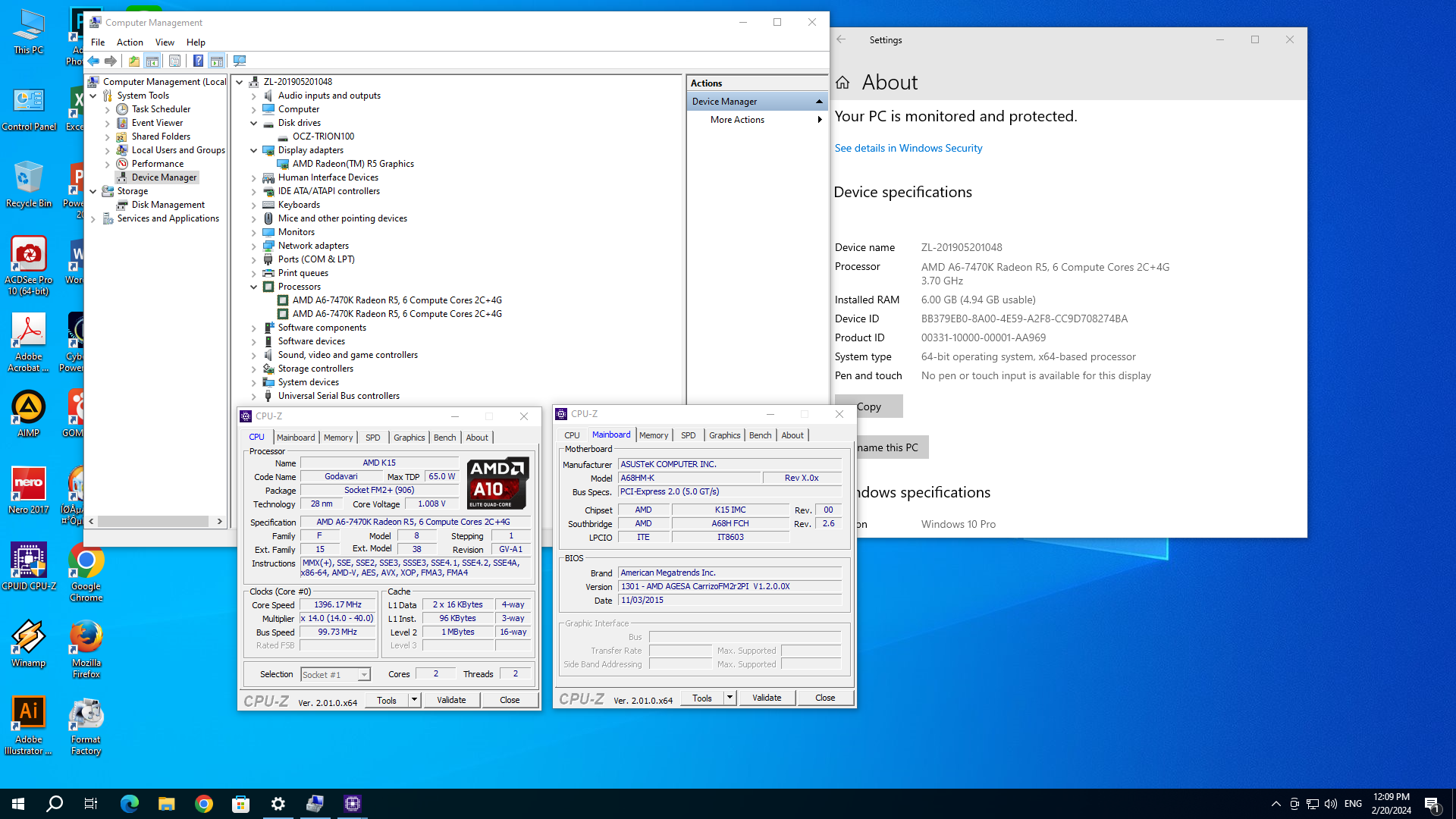
Task: Select the Control Panel desktop icon
Action: 29,108
